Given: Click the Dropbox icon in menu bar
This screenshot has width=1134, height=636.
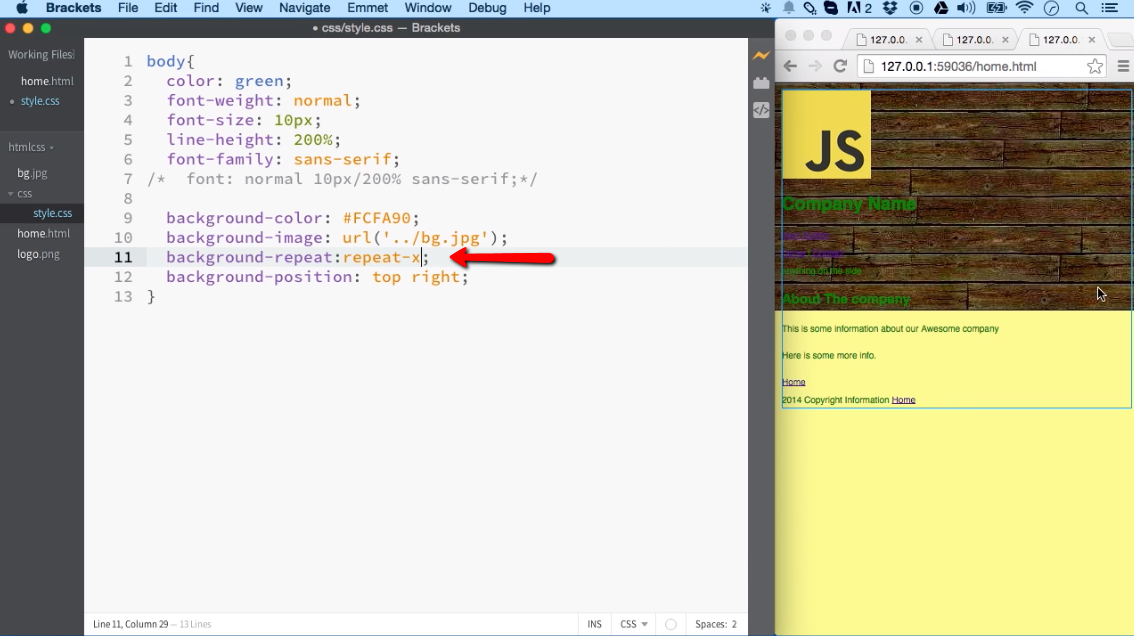Looking at the screenshot, I should (889, 8).
